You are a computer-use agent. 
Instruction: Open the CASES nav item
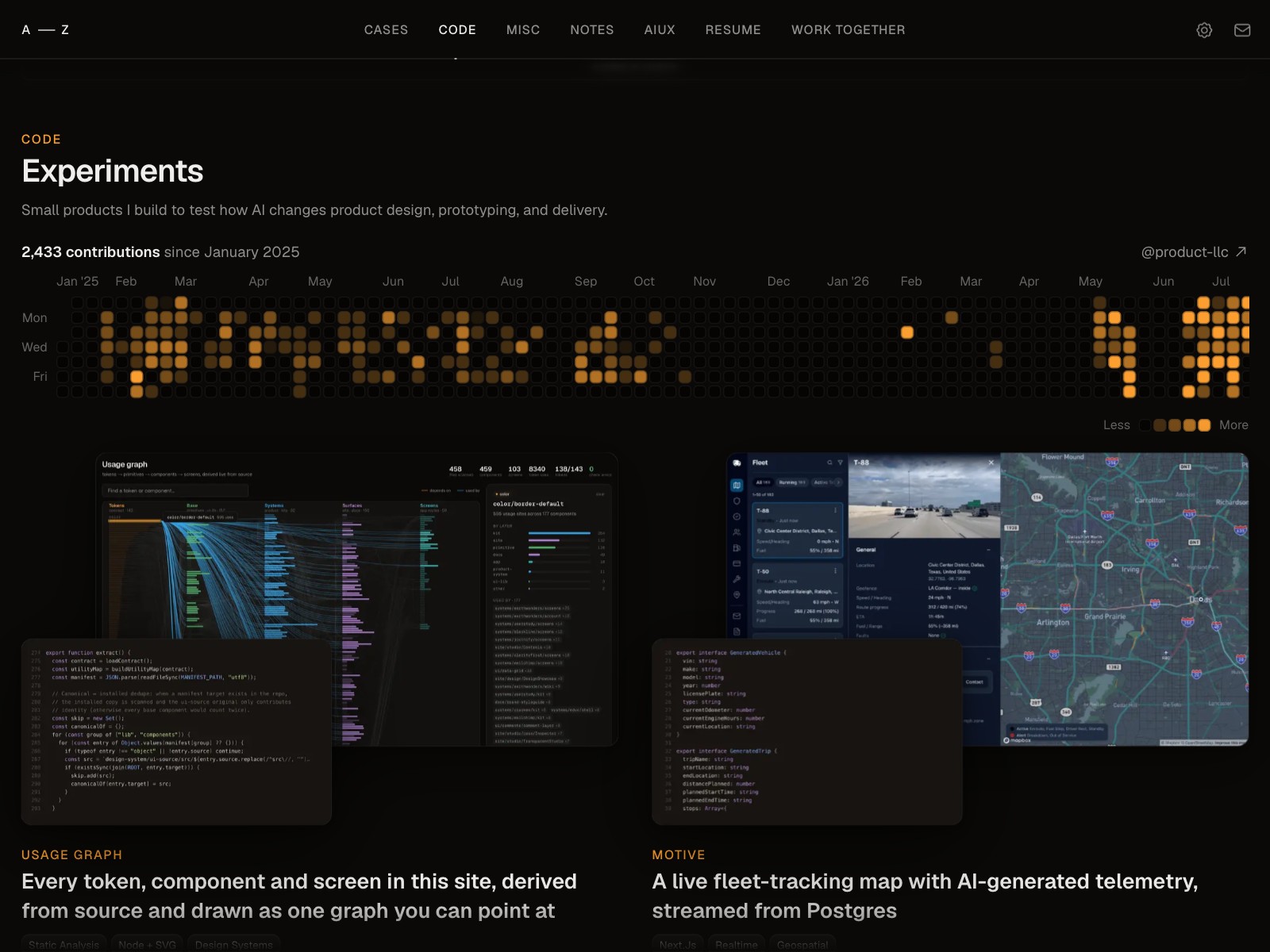point(386,29)
